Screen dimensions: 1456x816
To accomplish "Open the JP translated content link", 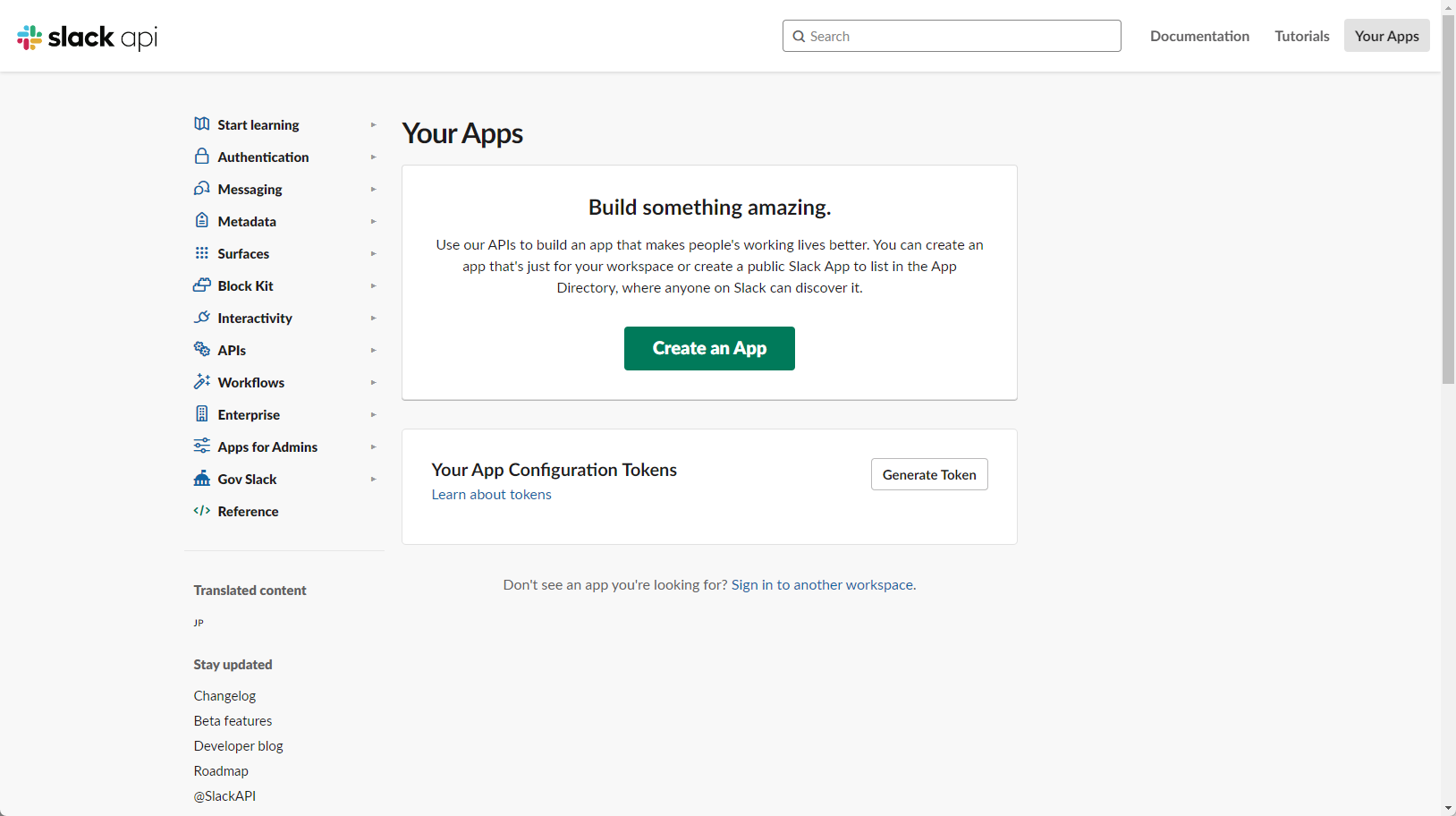I will click(x=199, y=623).
